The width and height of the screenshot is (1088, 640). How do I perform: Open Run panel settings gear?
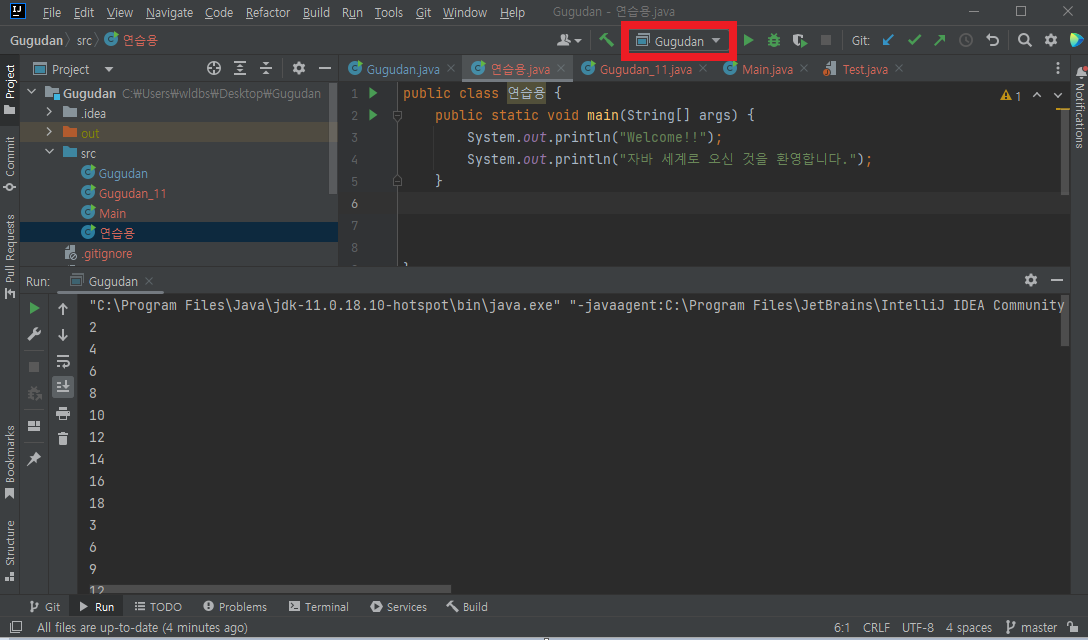point(1031,280)
